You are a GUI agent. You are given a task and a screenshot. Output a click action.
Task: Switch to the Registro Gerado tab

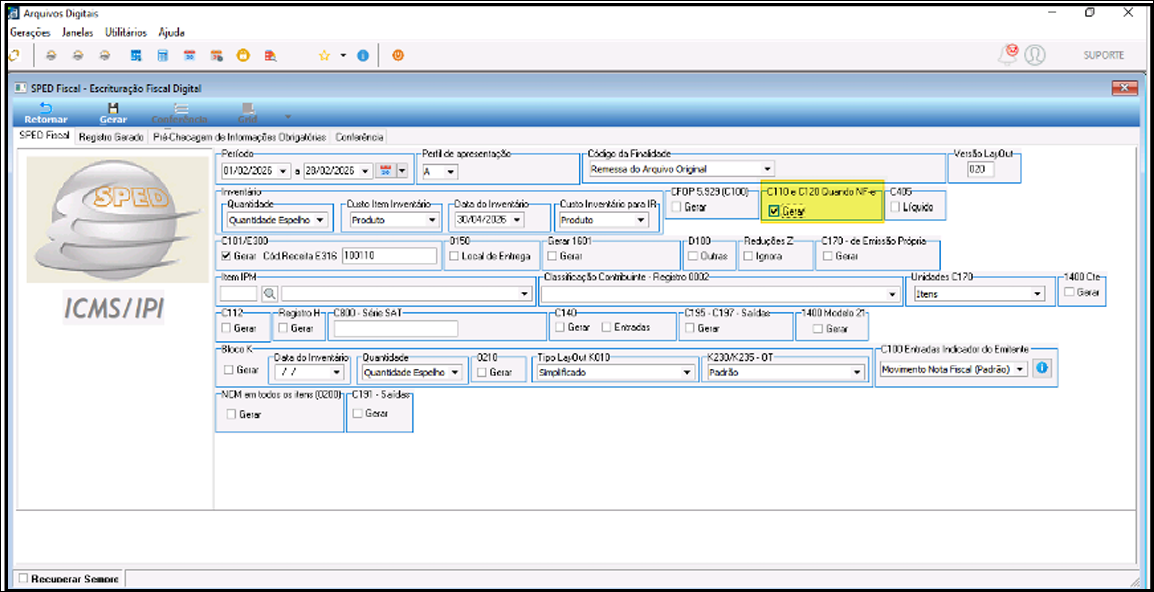111,137
